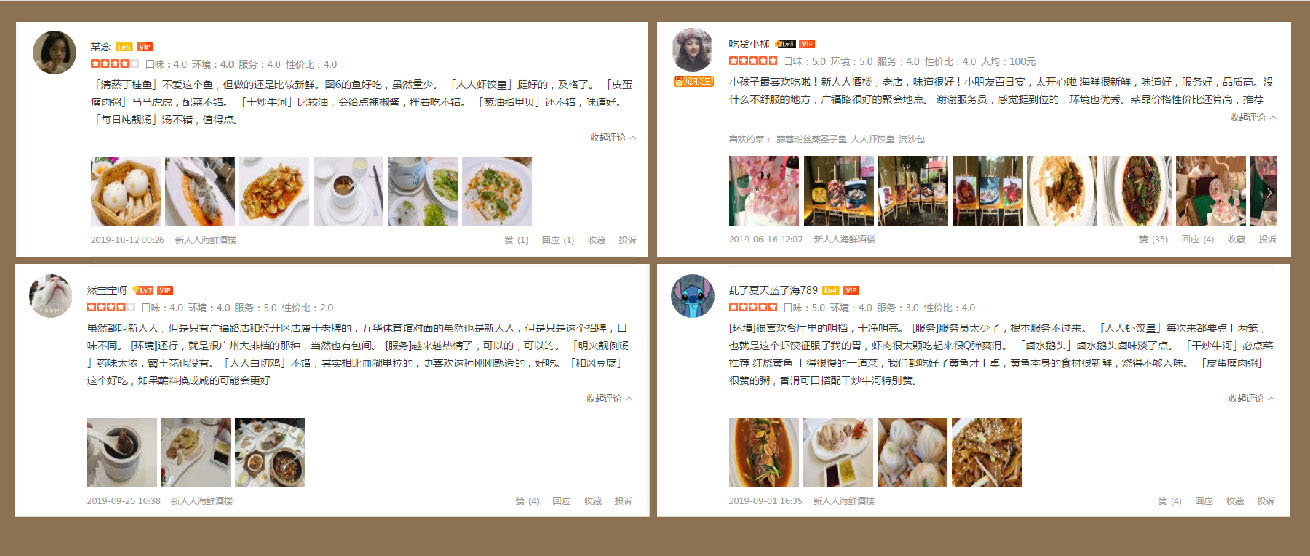The image size is (1310, 556).
Task: Click the VIP badge beside the top-right username
Action: (806, 44)
